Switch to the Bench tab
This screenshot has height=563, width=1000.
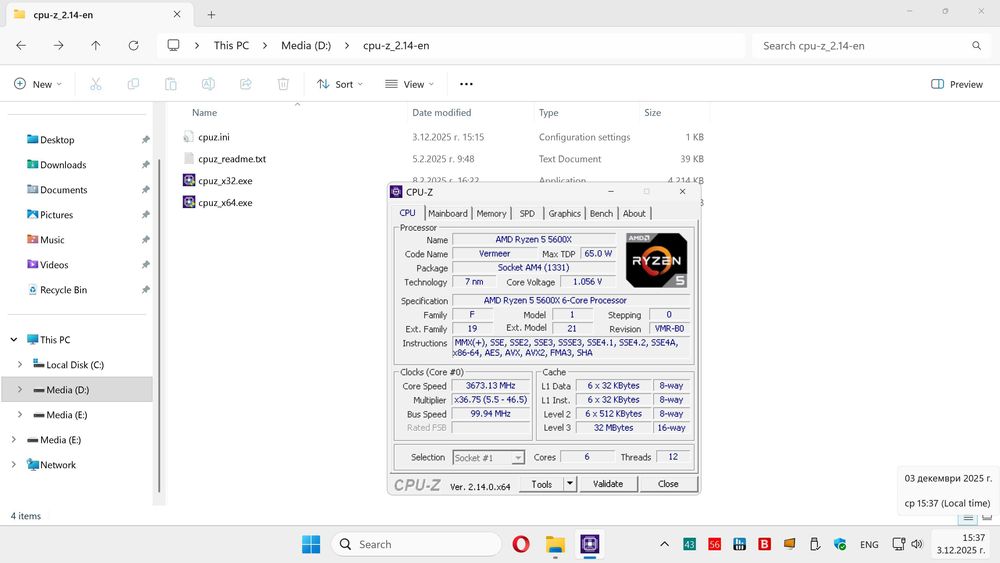click(x=601, y=214)
